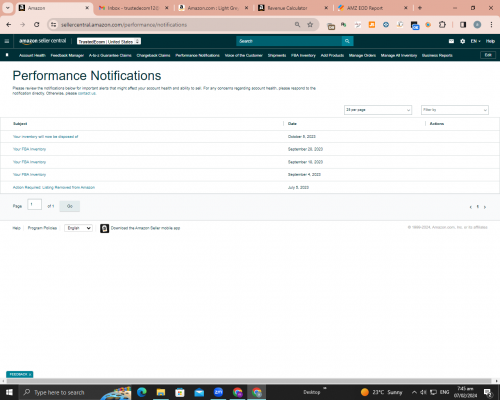The image size is (500, 400).
Task: Open FBA Inventory in the navigation bar
Action: (303, 55)
